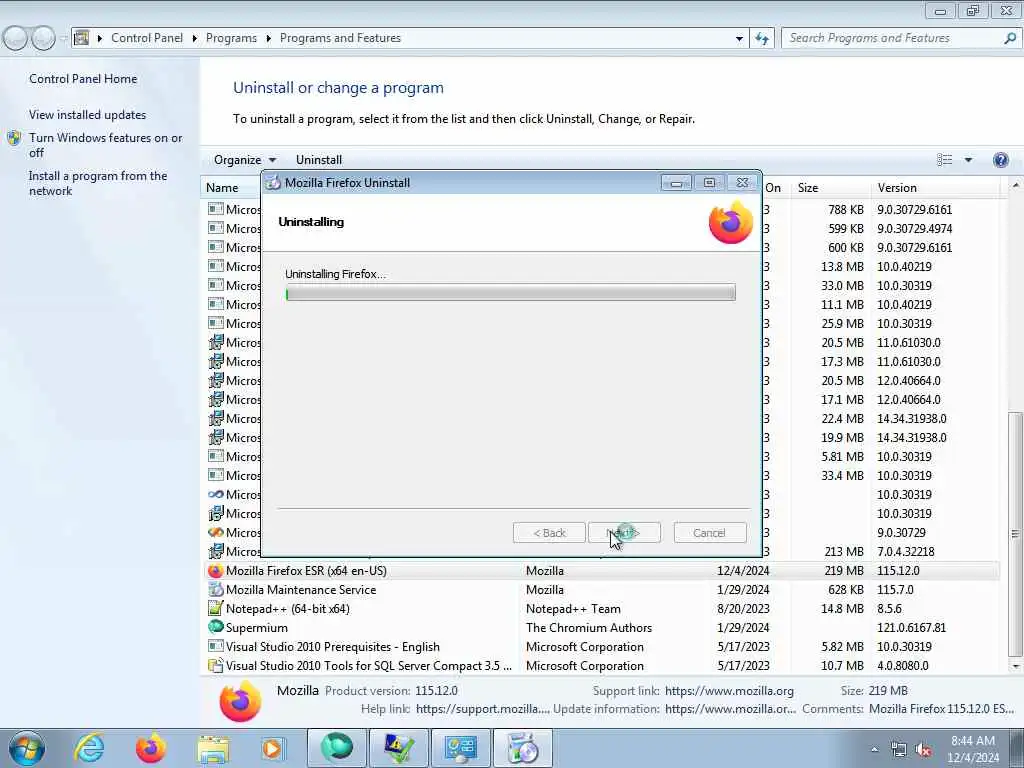Click the change view icon
Screen dimensions: 1024x768
click(x=944, y=160)
